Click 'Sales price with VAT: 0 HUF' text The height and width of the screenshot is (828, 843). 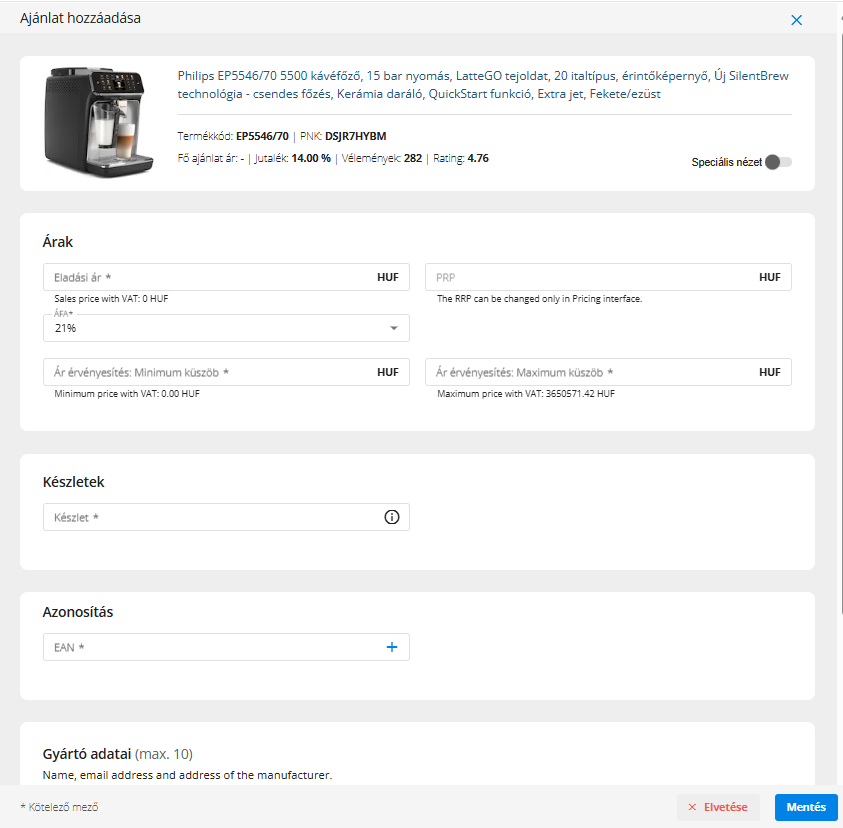pos(111,299)
